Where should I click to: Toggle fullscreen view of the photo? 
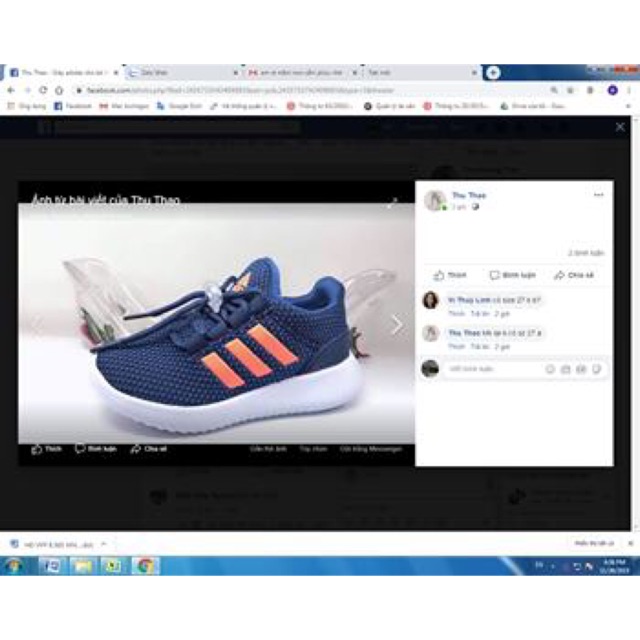[393, 202]
